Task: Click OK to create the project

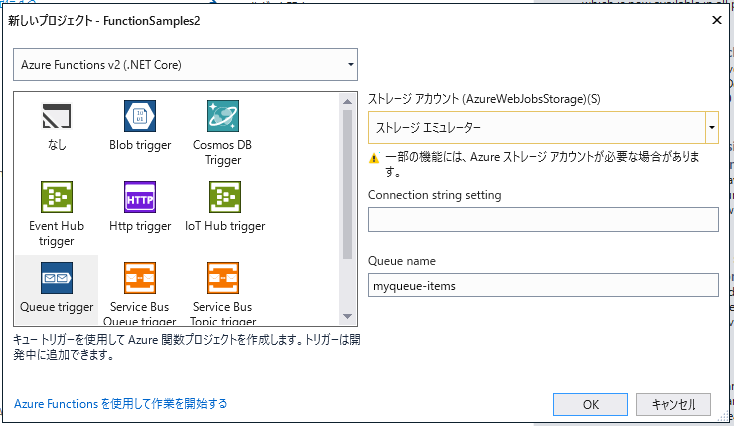Action: point(590,404)
